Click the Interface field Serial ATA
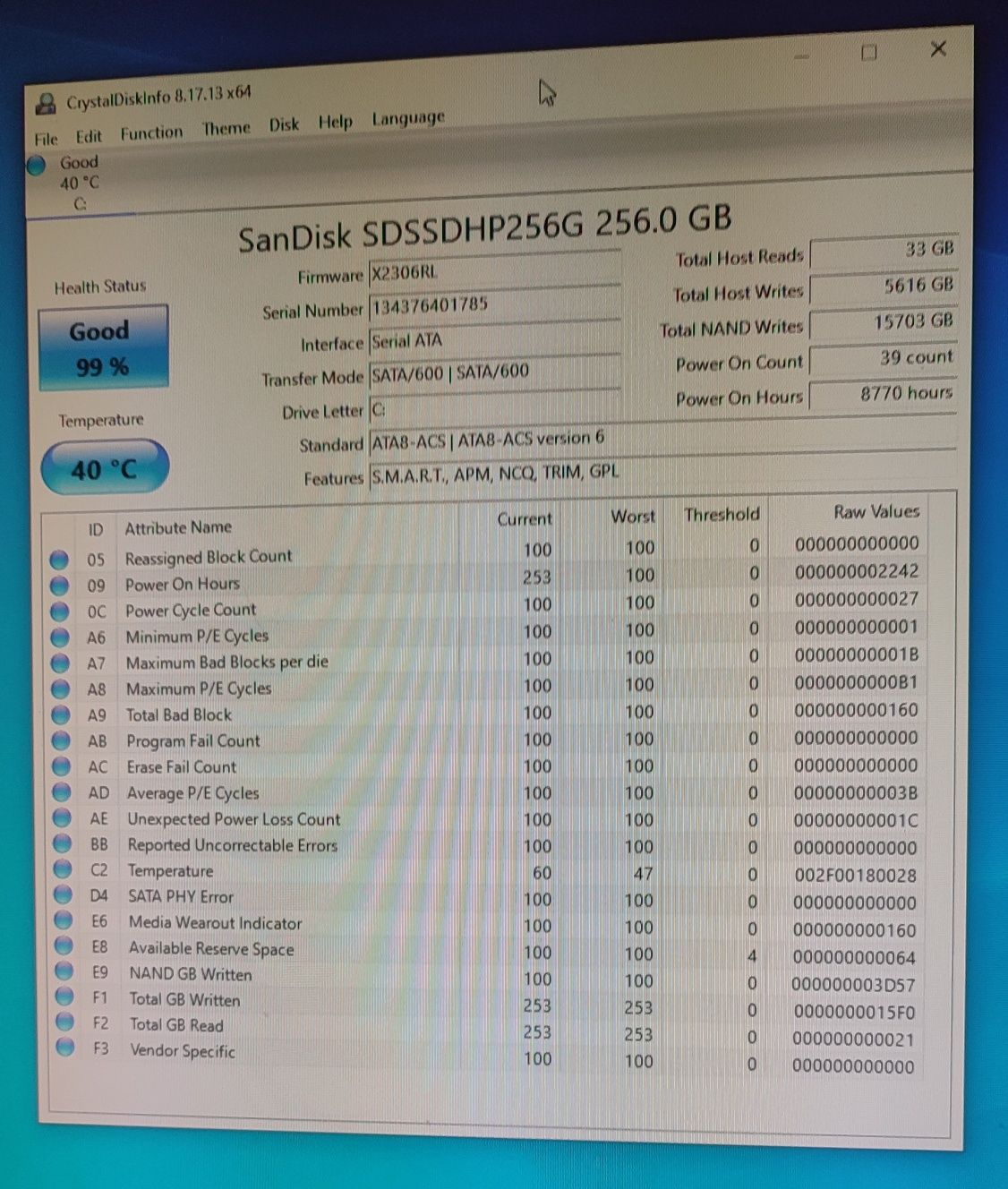The image size is (1008, 1189). click(494, 338)
